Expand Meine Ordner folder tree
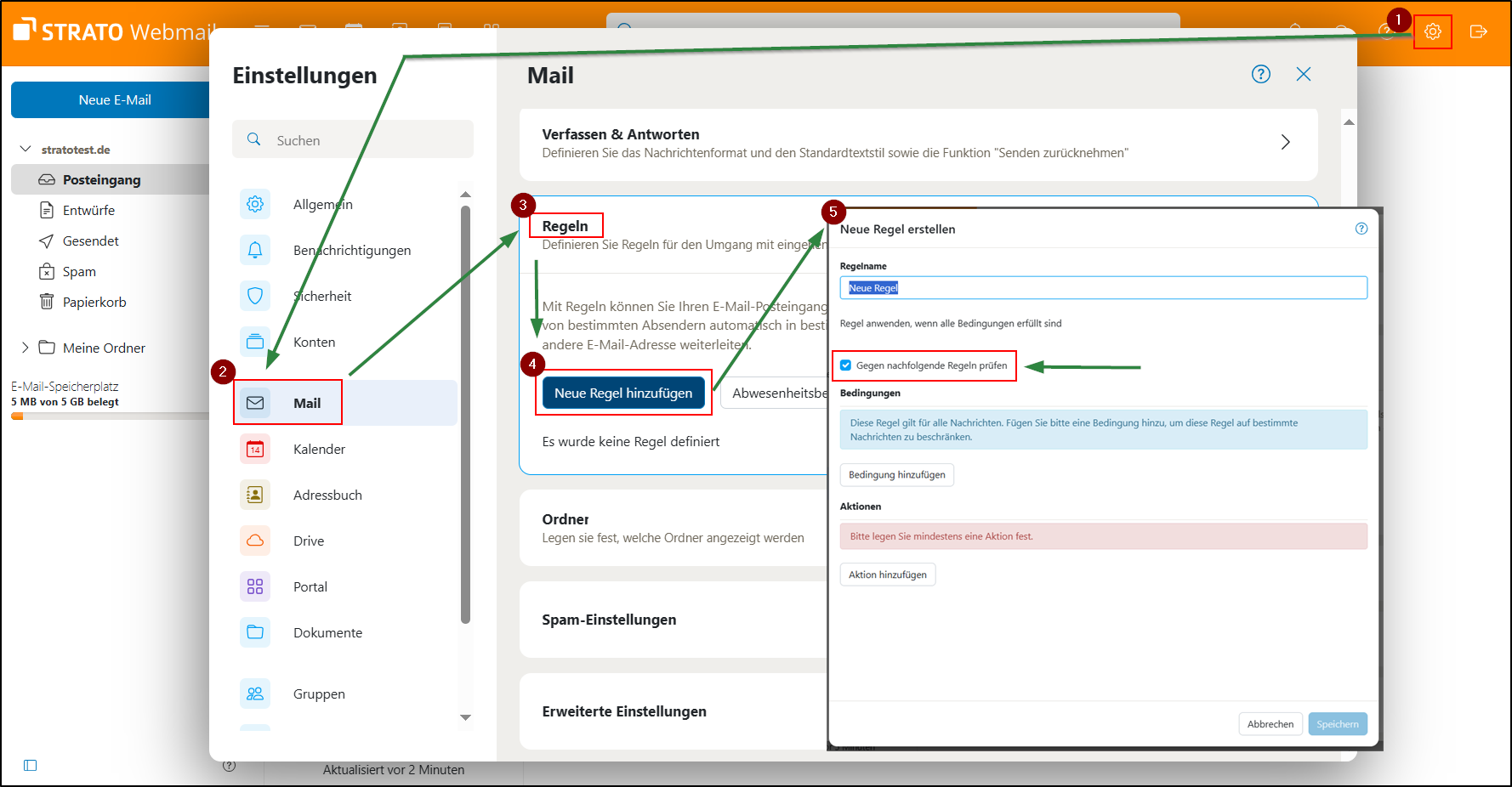The width and height of the screenshot is (1512, 787). (25, 348)
